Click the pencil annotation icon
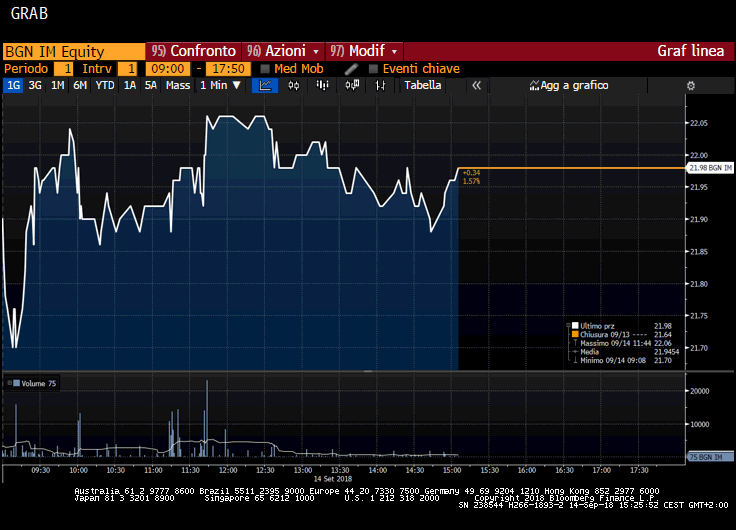 (x=351, y=69)
